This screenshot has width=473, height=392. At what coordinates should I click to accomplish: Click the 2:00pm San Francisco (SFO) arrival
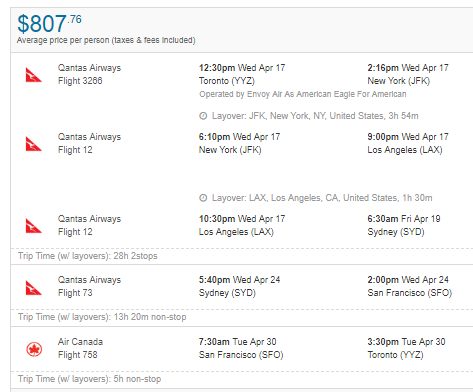410,286
